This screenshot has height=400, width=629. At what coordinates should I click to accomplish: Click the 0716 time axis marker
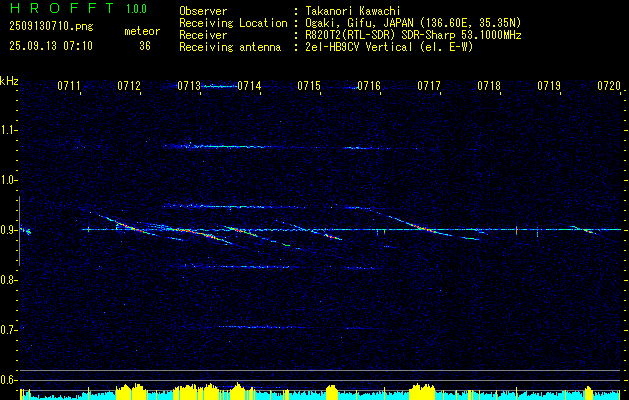click(369, 86)
